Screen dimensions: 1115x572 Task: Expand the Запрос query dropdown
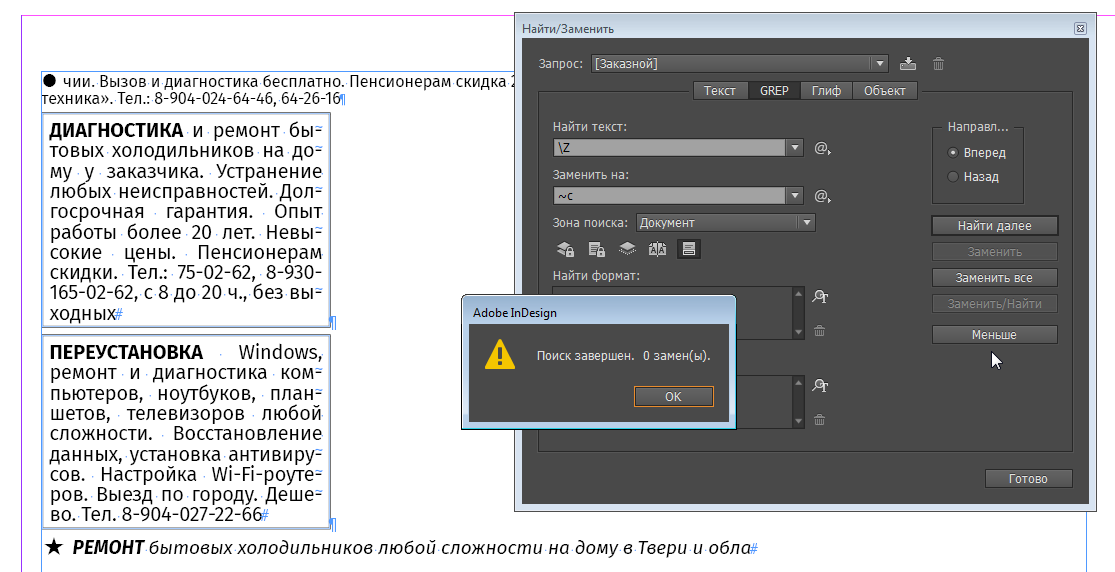coord(879,64)
